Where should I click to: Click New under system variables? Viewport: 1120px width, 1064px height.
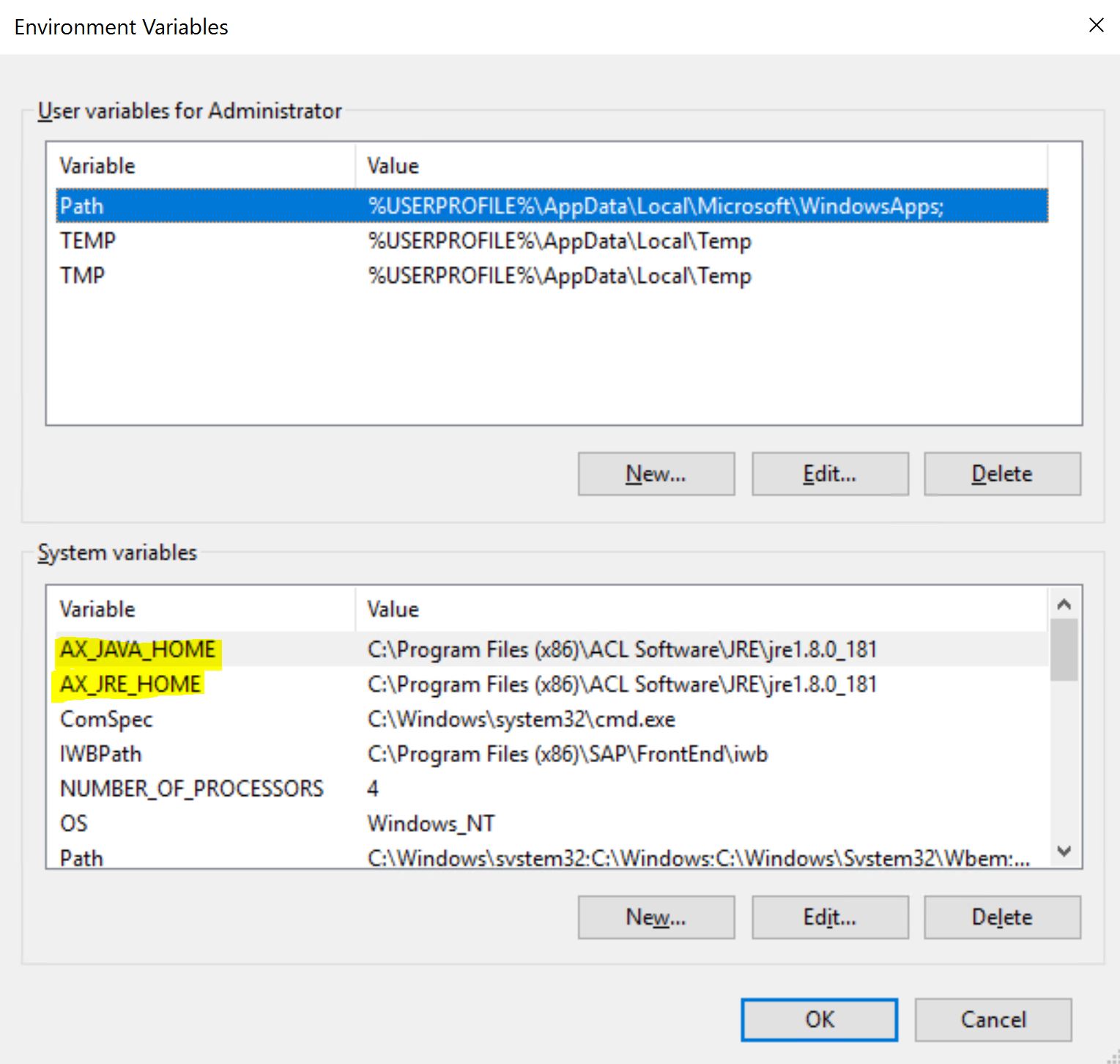pos(656,917)
